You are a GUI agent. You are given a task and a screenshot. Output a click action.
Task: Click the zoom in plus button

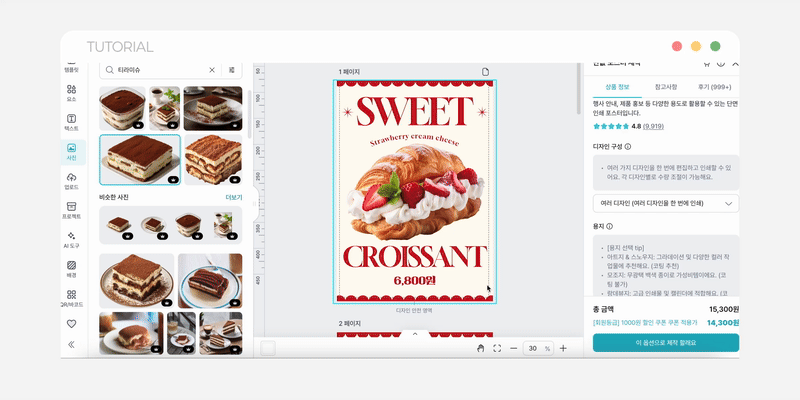(x=563, y=348)
